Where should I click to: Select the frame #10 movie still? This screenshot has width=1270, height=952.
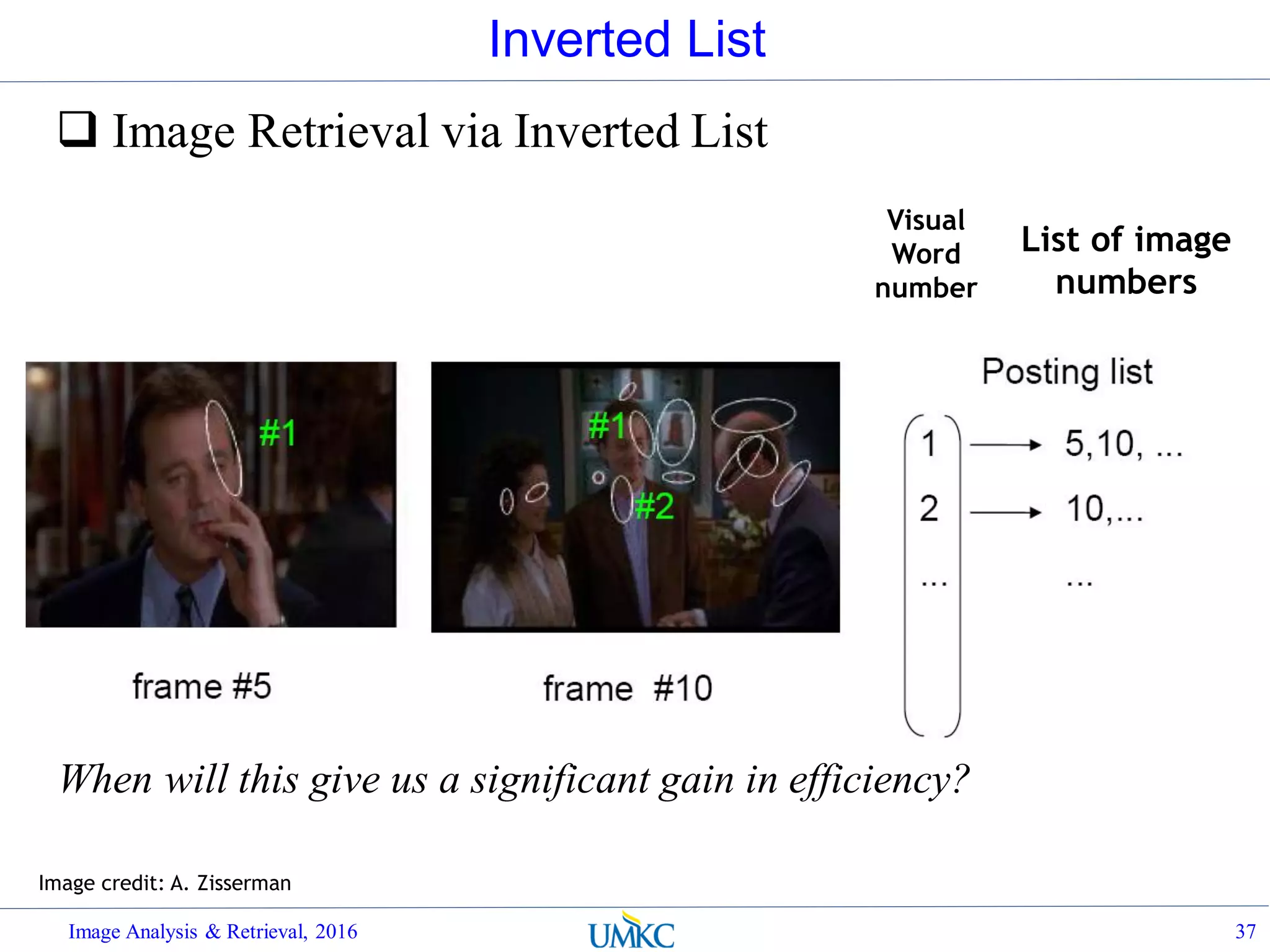[x=636, y=497]
